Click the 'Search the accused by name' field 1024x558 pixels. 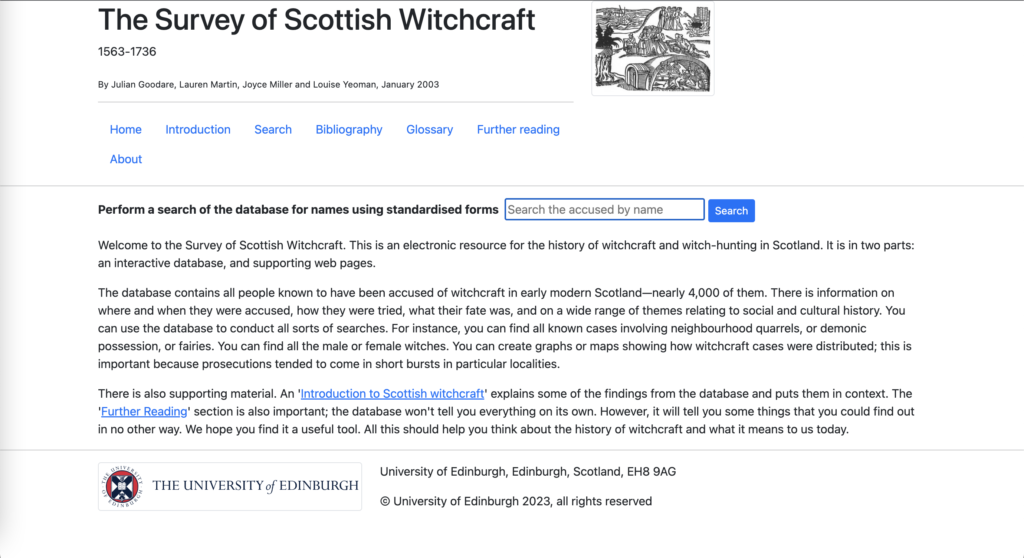point(604,210)
